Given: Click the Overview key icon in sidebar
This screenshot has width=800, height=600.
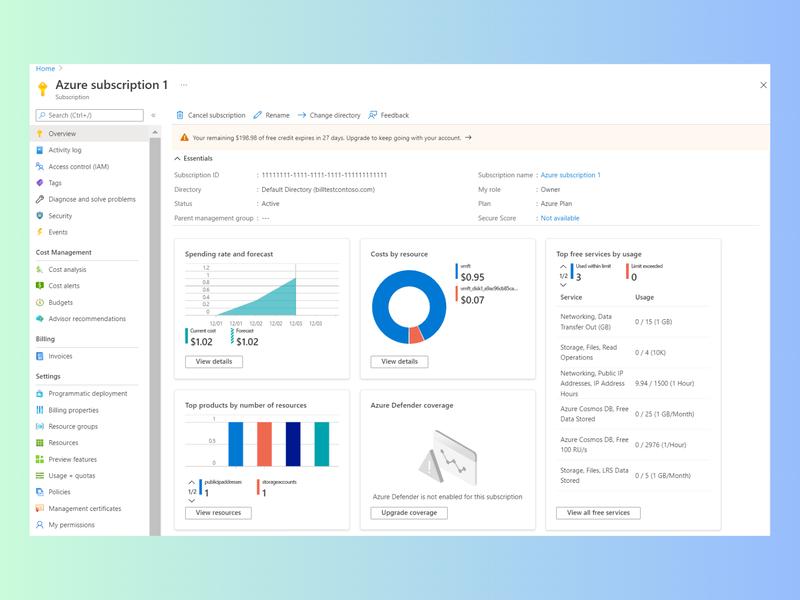Looking at the screenshot, I should [40, 134].
